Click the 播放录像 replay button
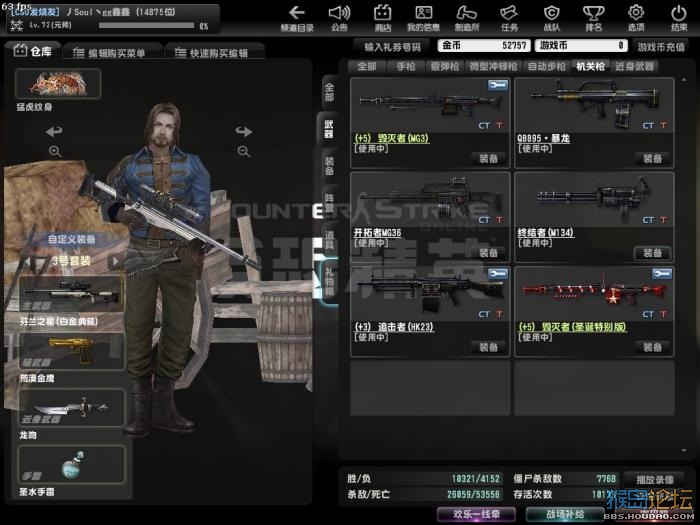The image size is (700, 525). (654, 479)
